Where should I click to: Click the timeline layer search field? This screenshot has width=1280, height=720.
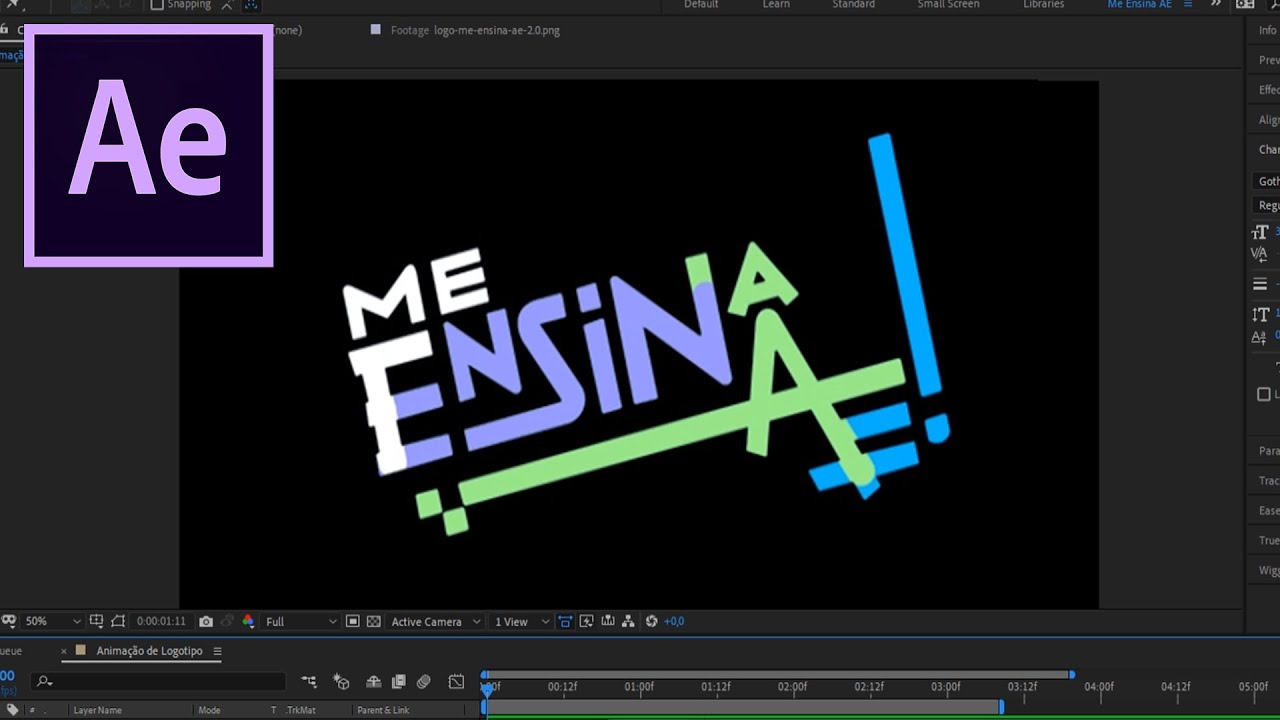[x=160, y=682]
